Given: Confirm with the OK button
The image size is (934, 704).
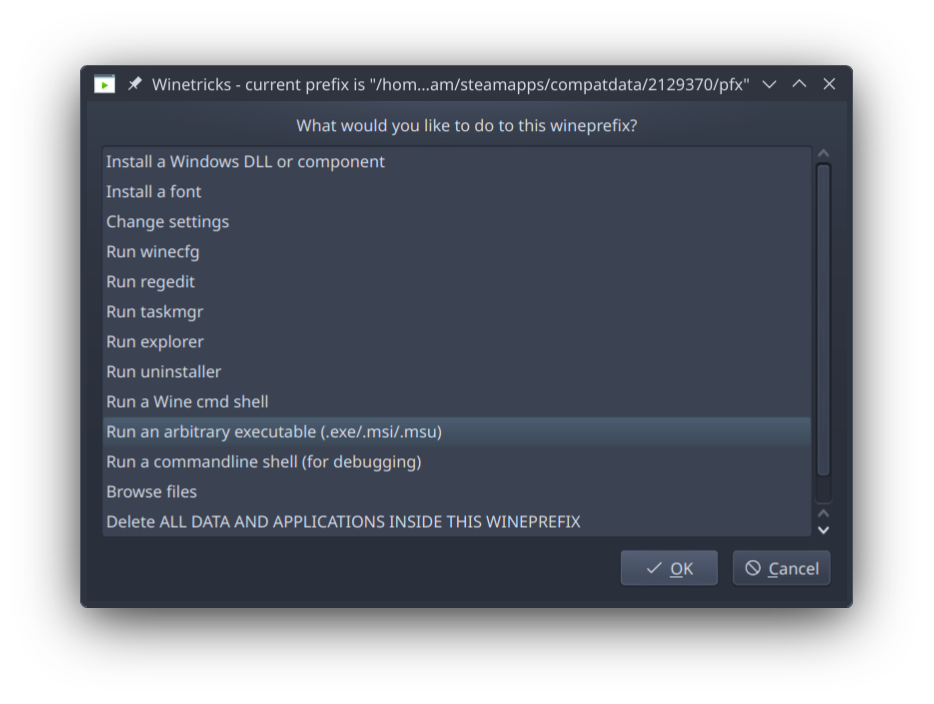Looking at the screenshot, I should [669, 568].
